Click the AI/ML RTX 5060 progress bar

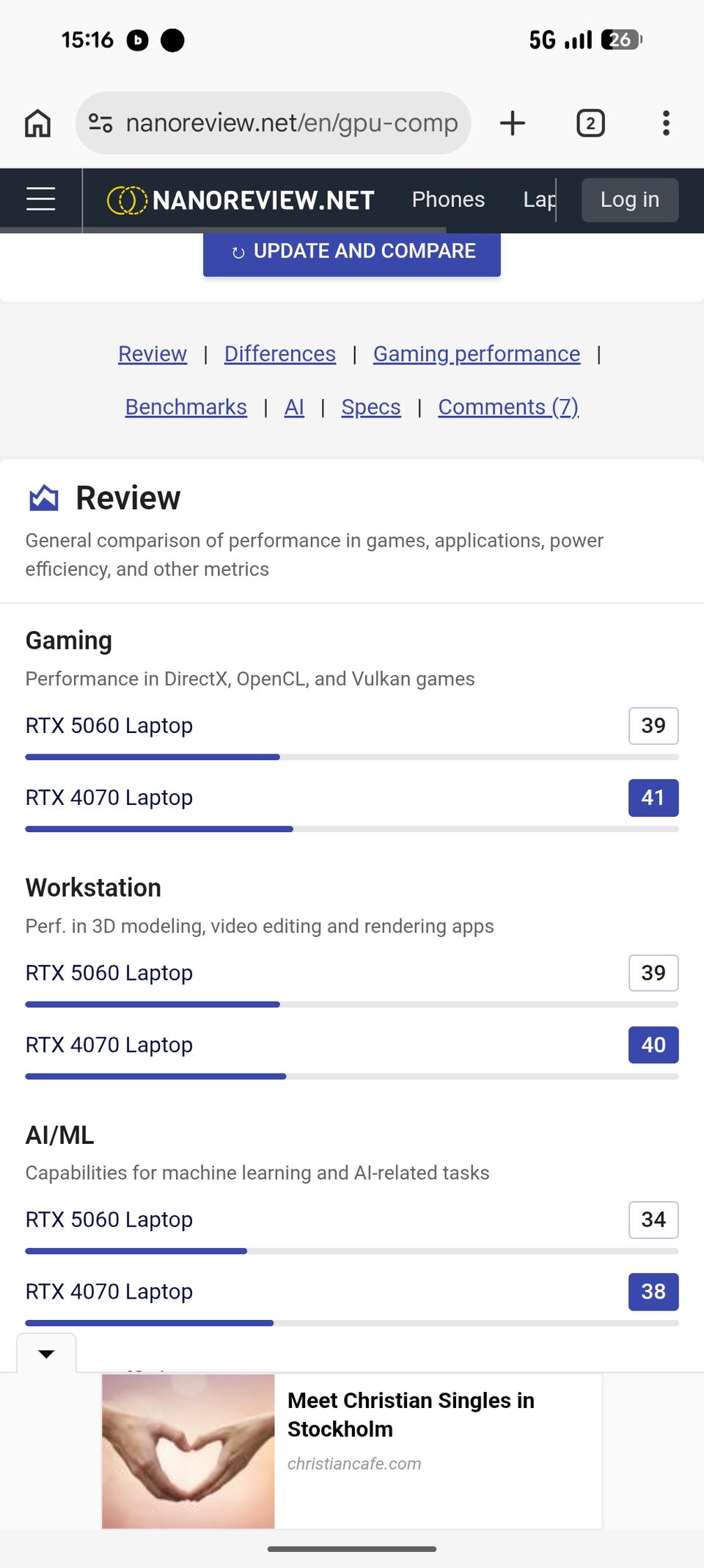[352, 1251]
